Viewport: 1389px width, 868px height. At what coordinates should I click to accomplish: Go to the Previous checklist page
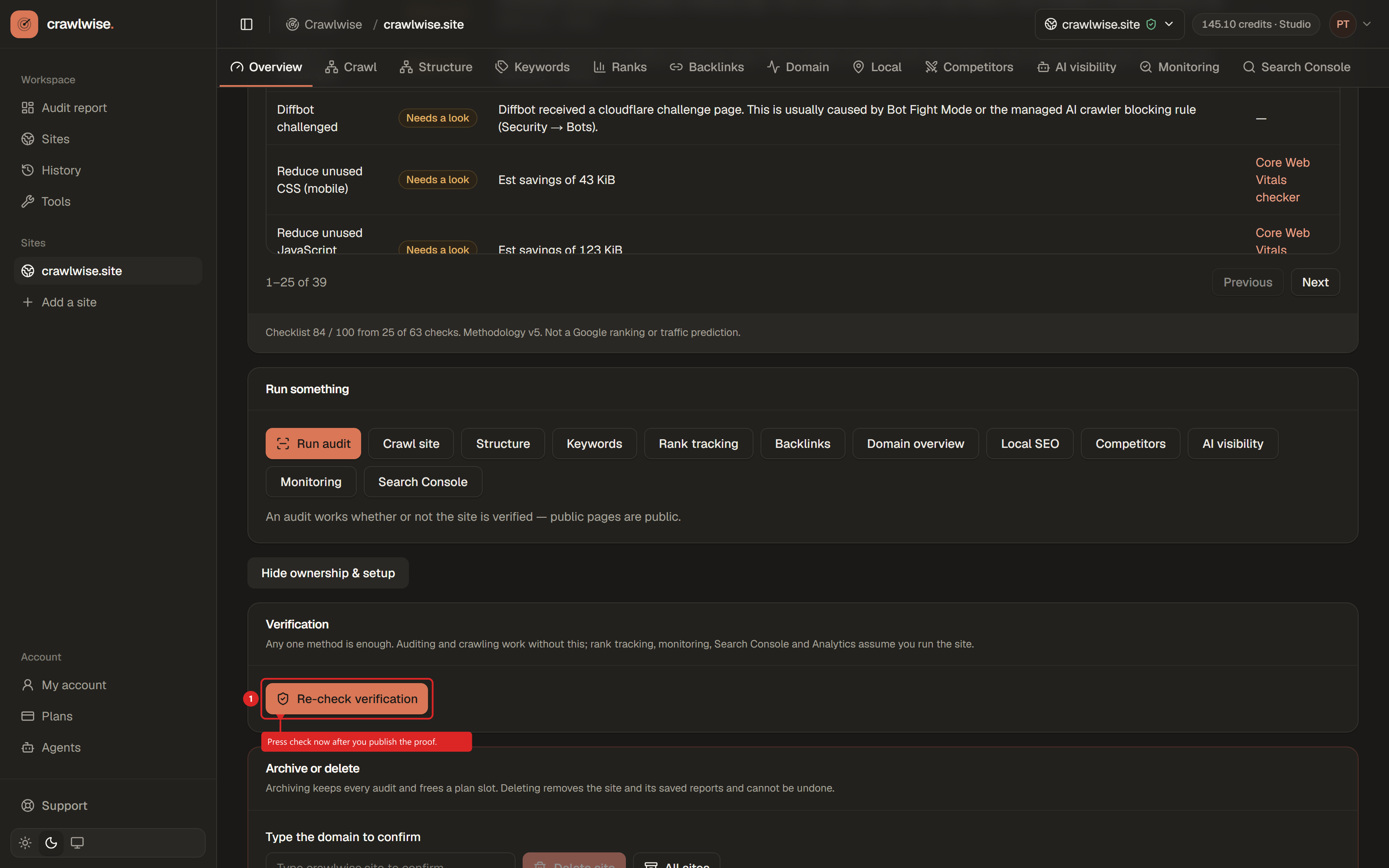1247,283
